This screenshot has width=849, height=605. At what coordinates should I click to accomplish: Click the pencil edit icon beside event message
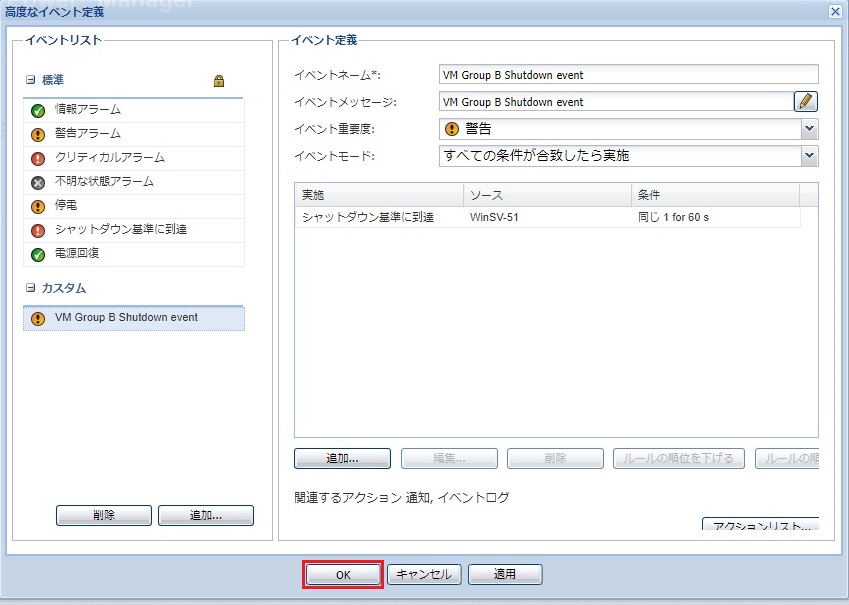(806, 101)
